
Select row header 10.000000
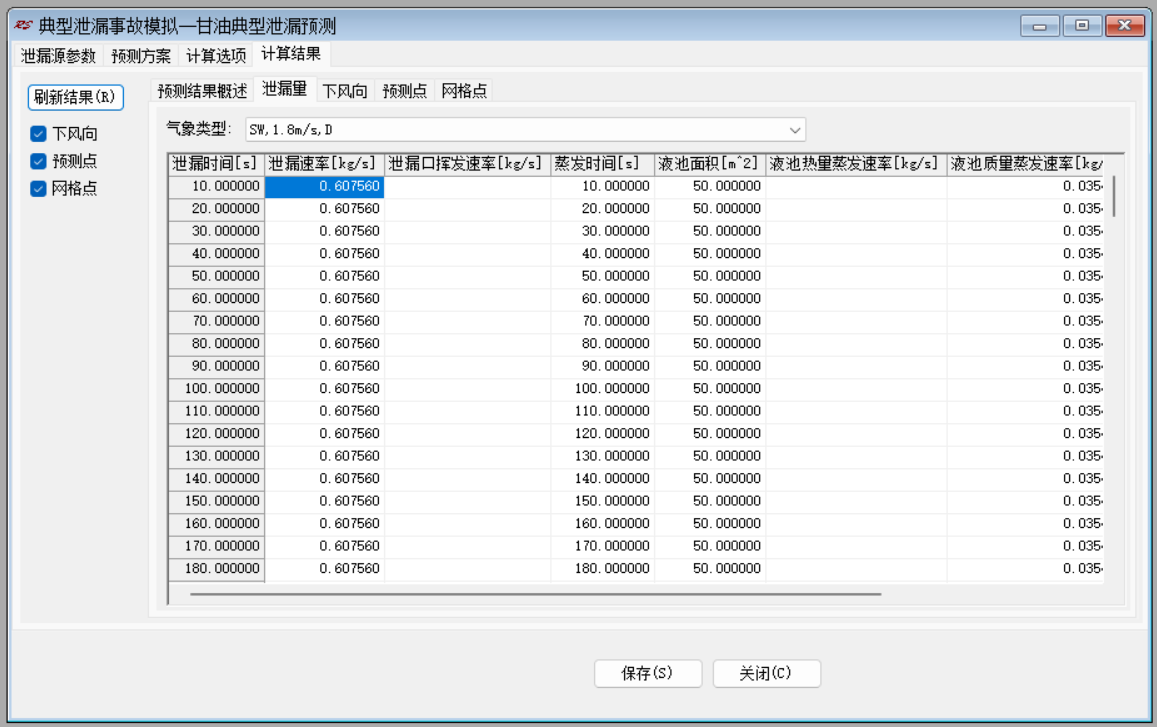pyautogui.click(x=215, y=187)
